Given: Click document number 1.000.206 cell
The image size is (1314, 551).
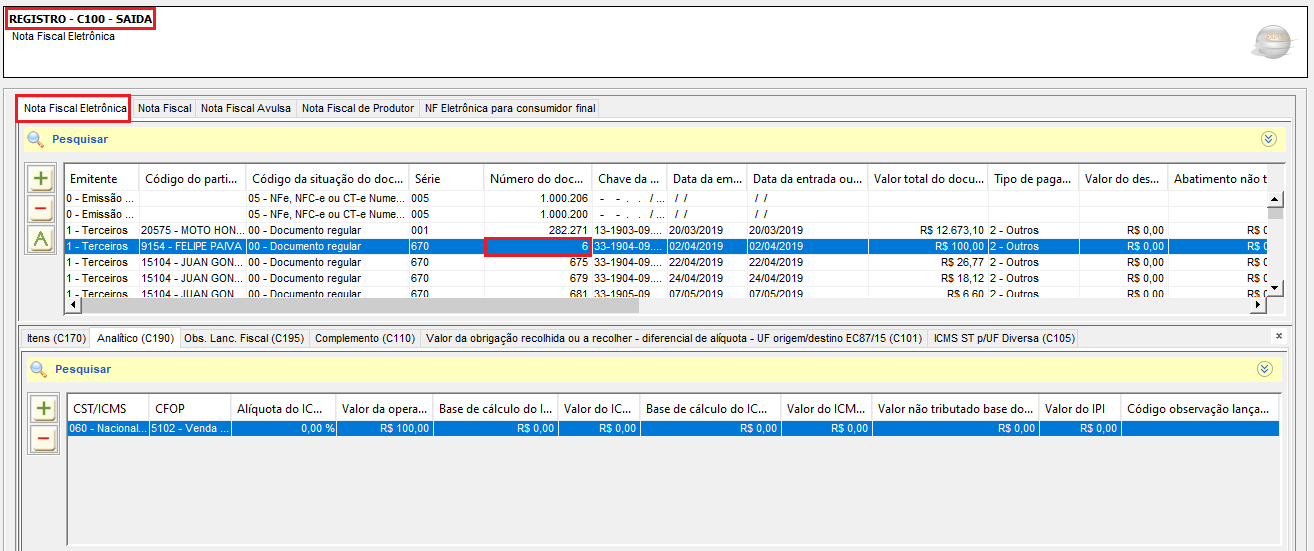Looking at the screenshot, I should 538,198.
